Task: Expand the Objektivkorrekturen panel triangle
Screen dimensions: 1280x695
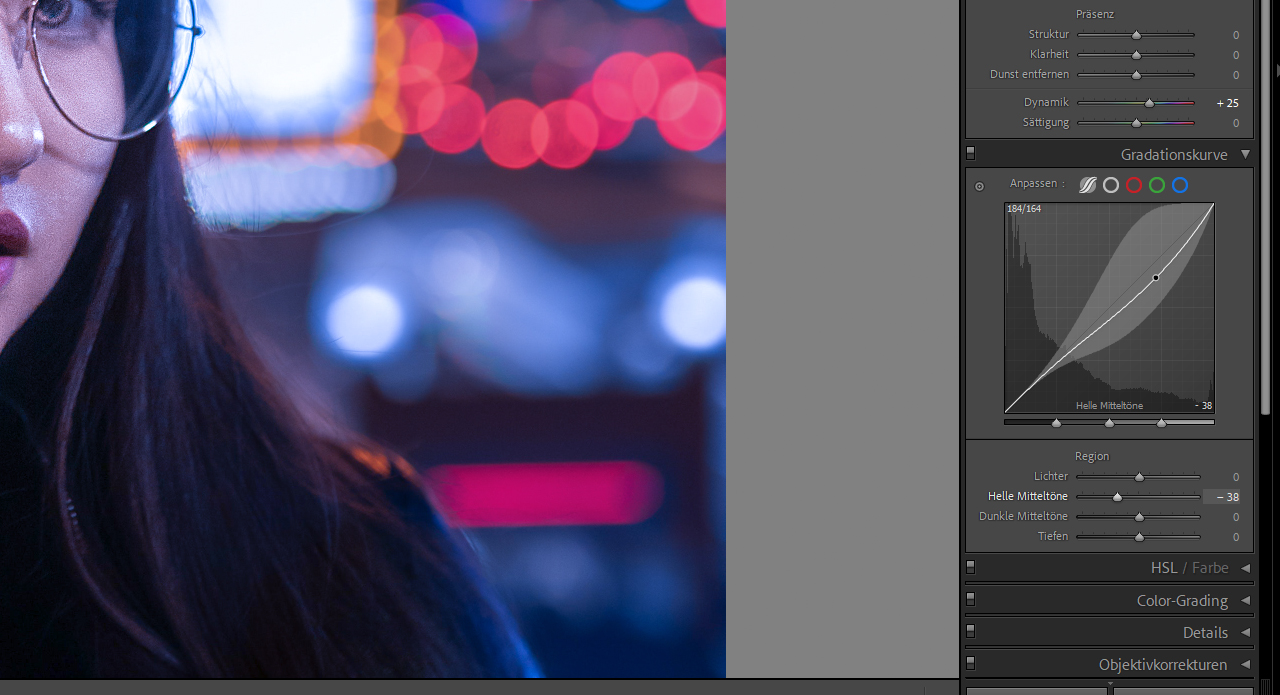Action: [1245, 664]
